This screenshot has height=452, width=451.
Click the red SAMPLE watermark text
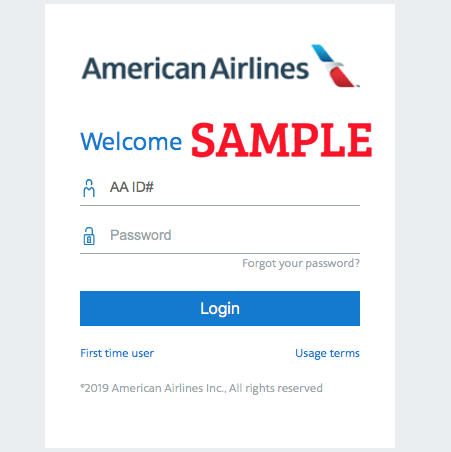pyautogui.click(x=282, y=140)
